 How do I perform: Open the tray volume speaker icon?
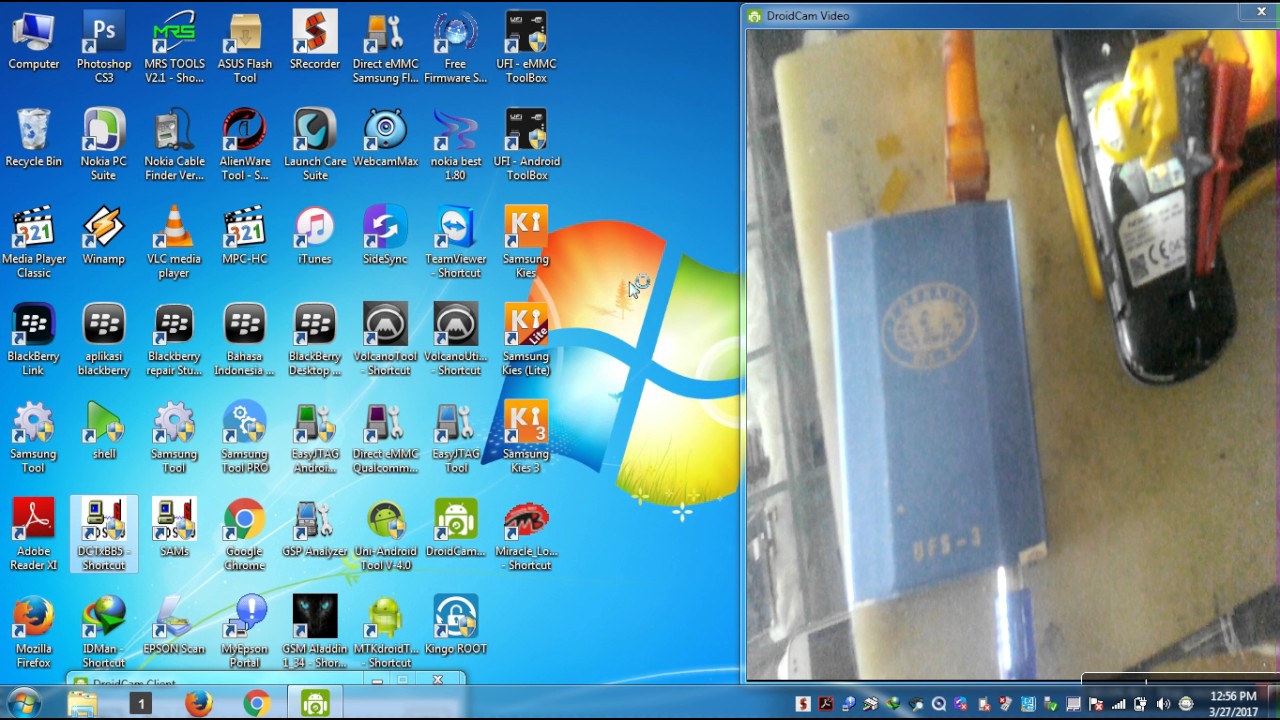click(1163, 704)
